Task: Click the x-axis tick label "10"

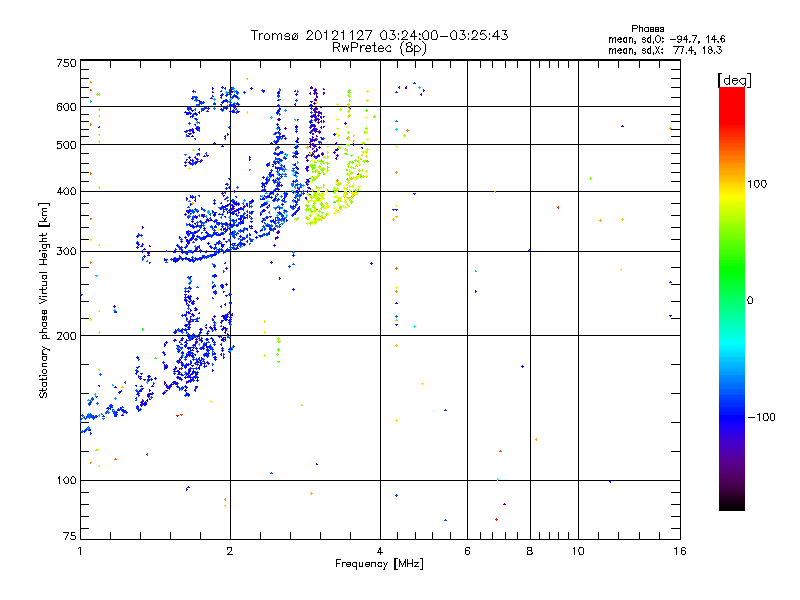Action: click(578, 551)
